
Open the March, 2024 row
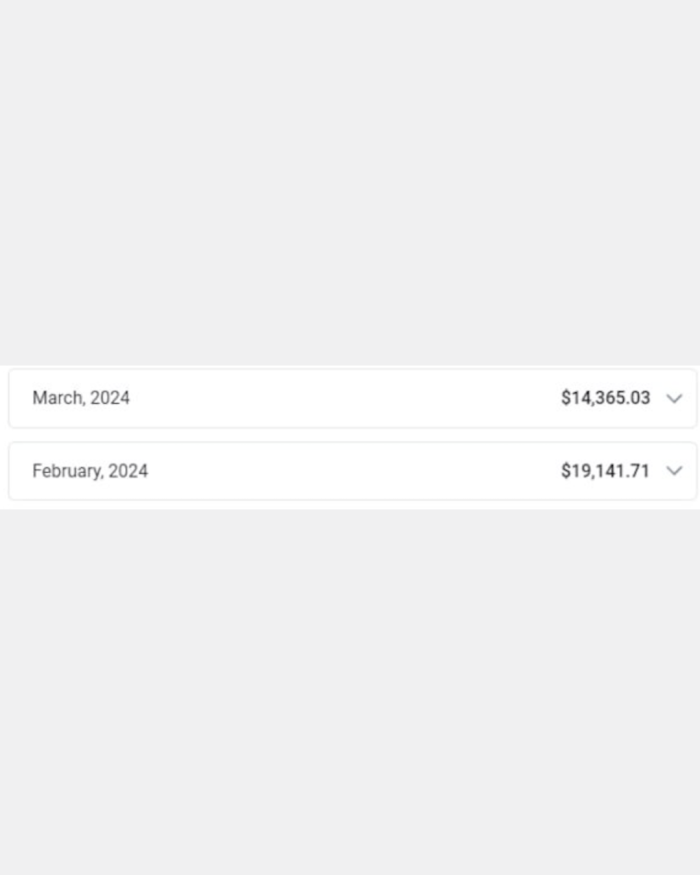(352, 398)
